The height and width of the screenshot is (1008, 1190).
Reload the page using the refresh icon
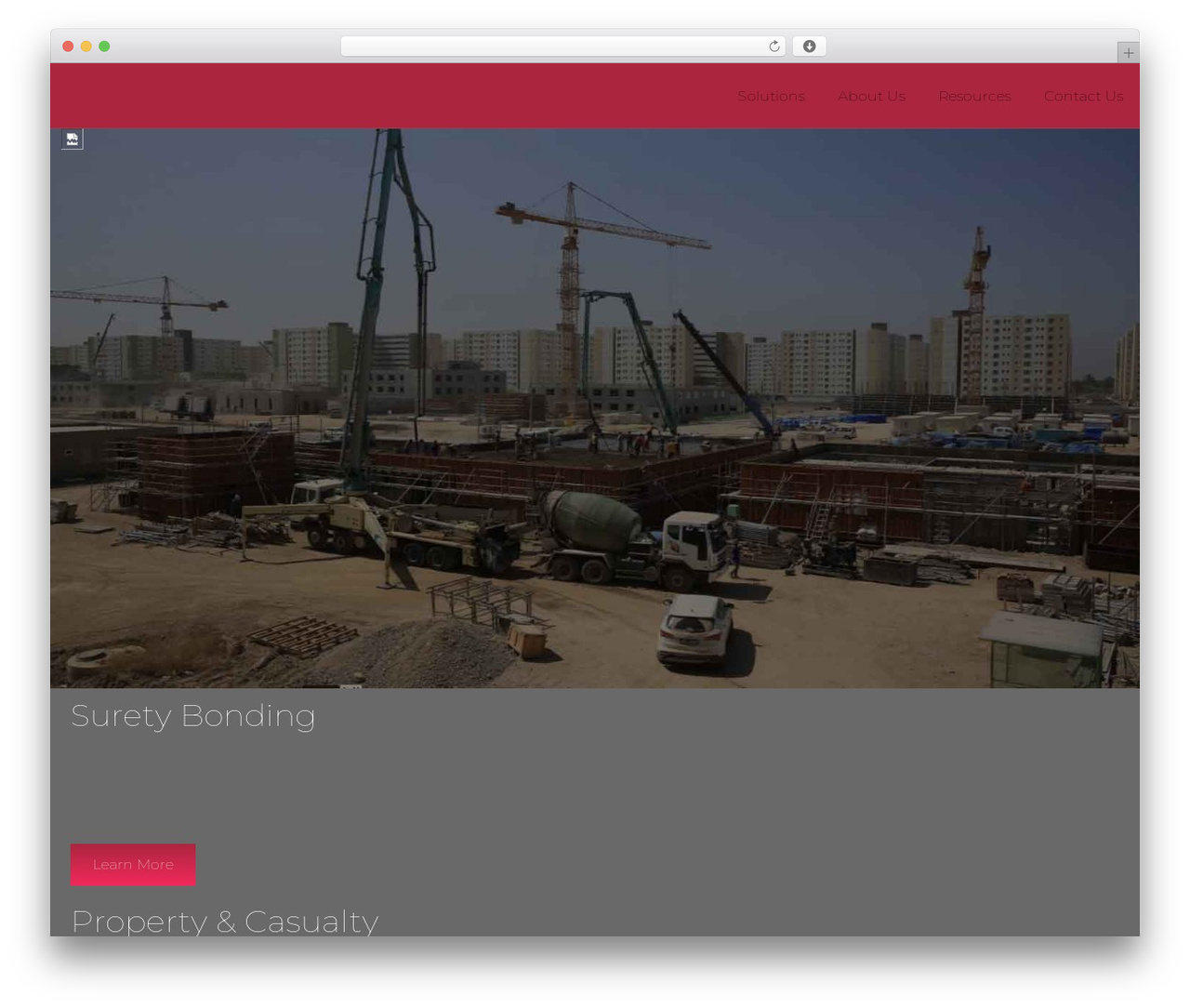(x=773, y=46)
